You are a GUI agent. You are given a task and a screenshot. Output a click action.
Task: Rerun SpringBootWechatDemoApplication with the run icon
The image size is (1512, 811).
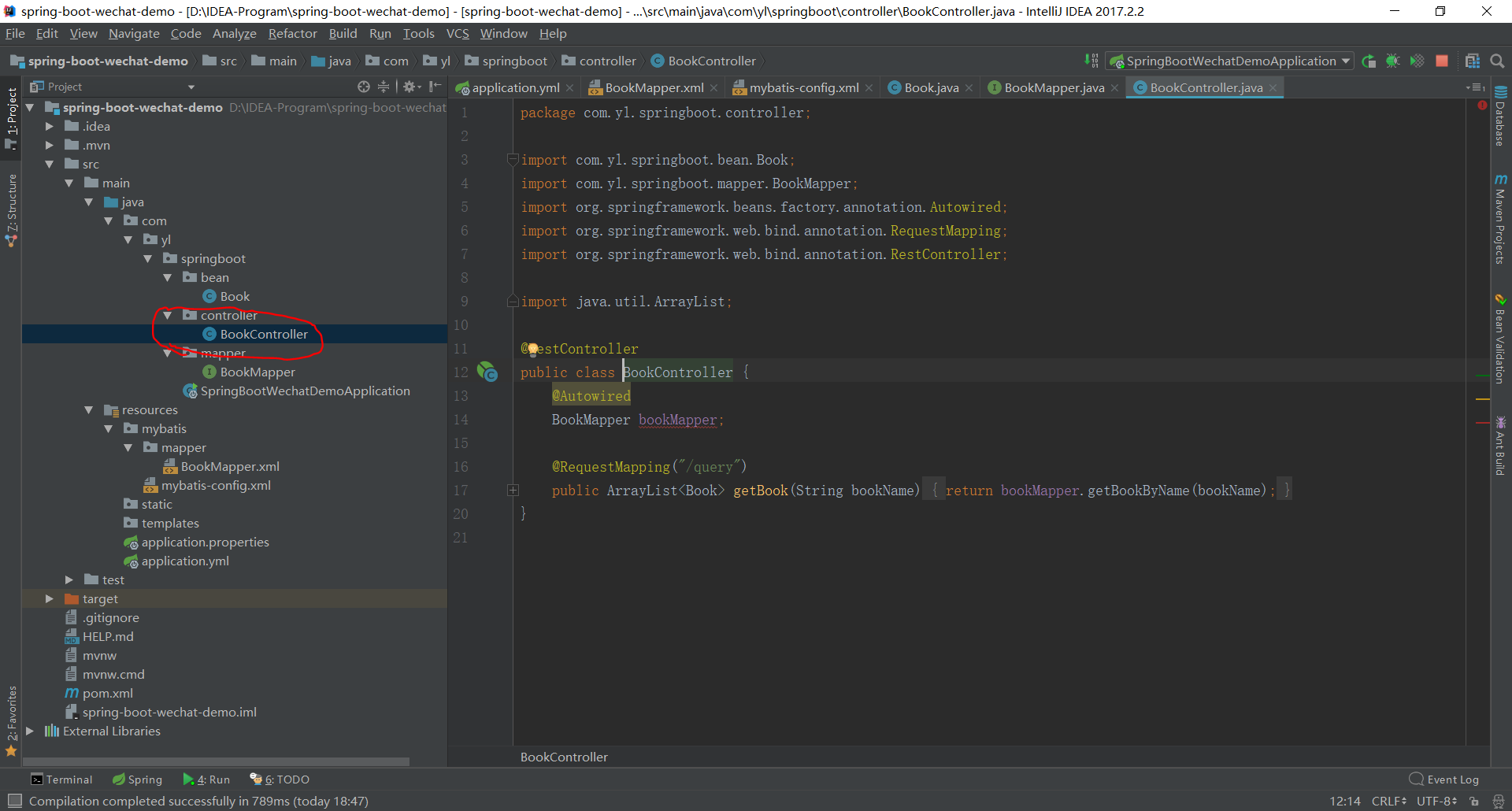point(1369,61)
